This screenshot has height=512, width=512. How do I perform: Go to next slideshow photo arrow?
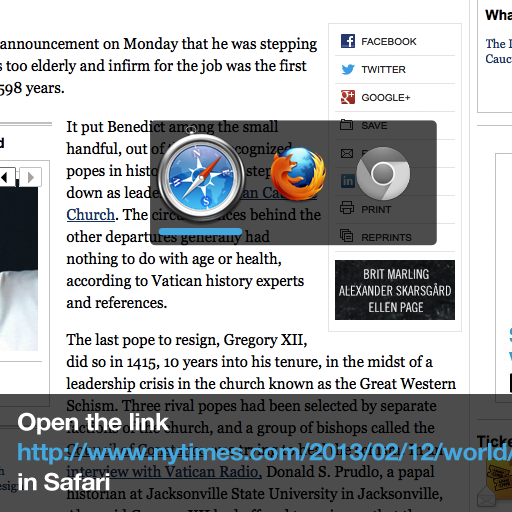(31, 177)
